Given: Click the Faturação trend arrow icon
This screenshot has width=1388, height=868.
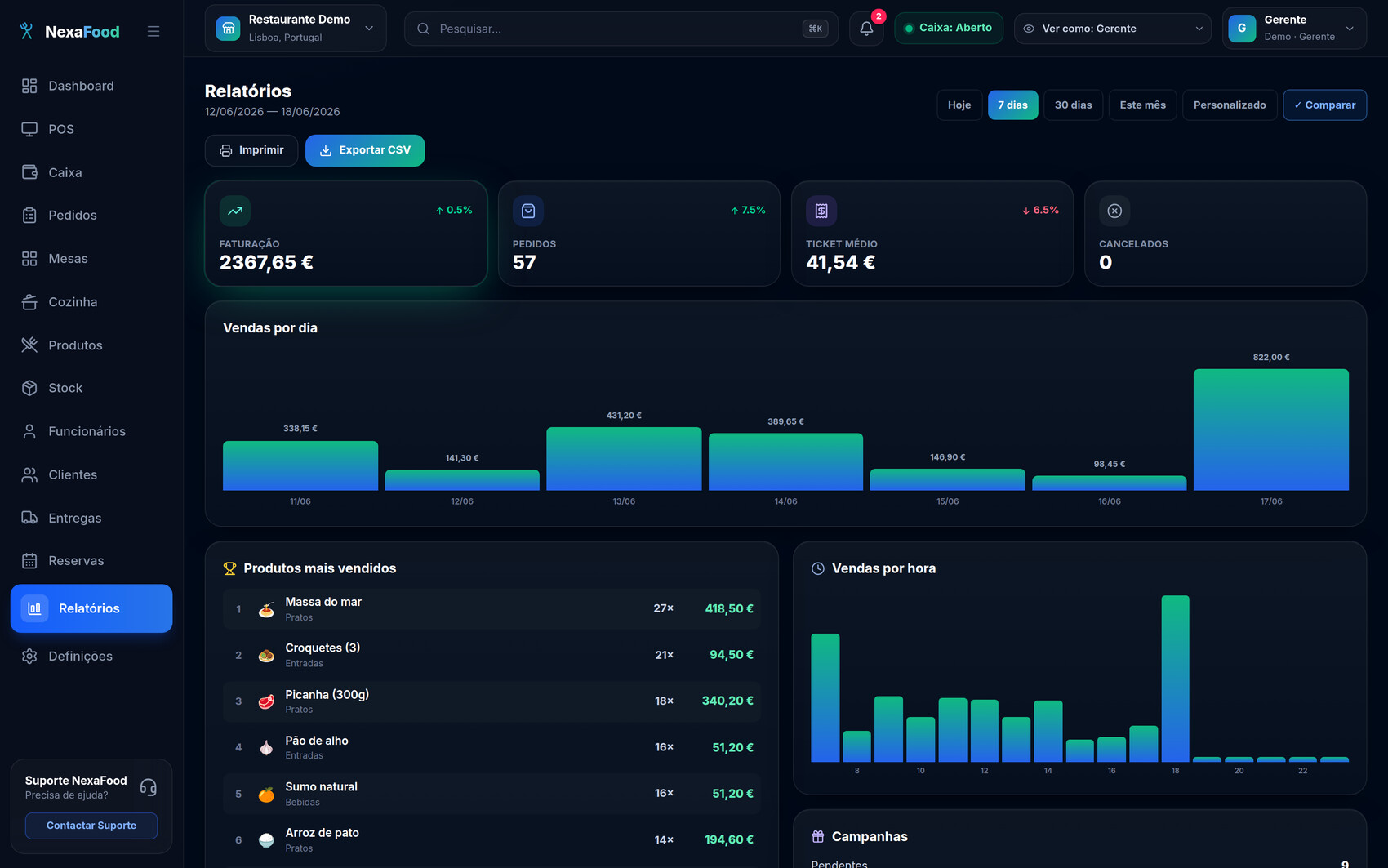Looking at the screenshot, I should tap(235, 211).
